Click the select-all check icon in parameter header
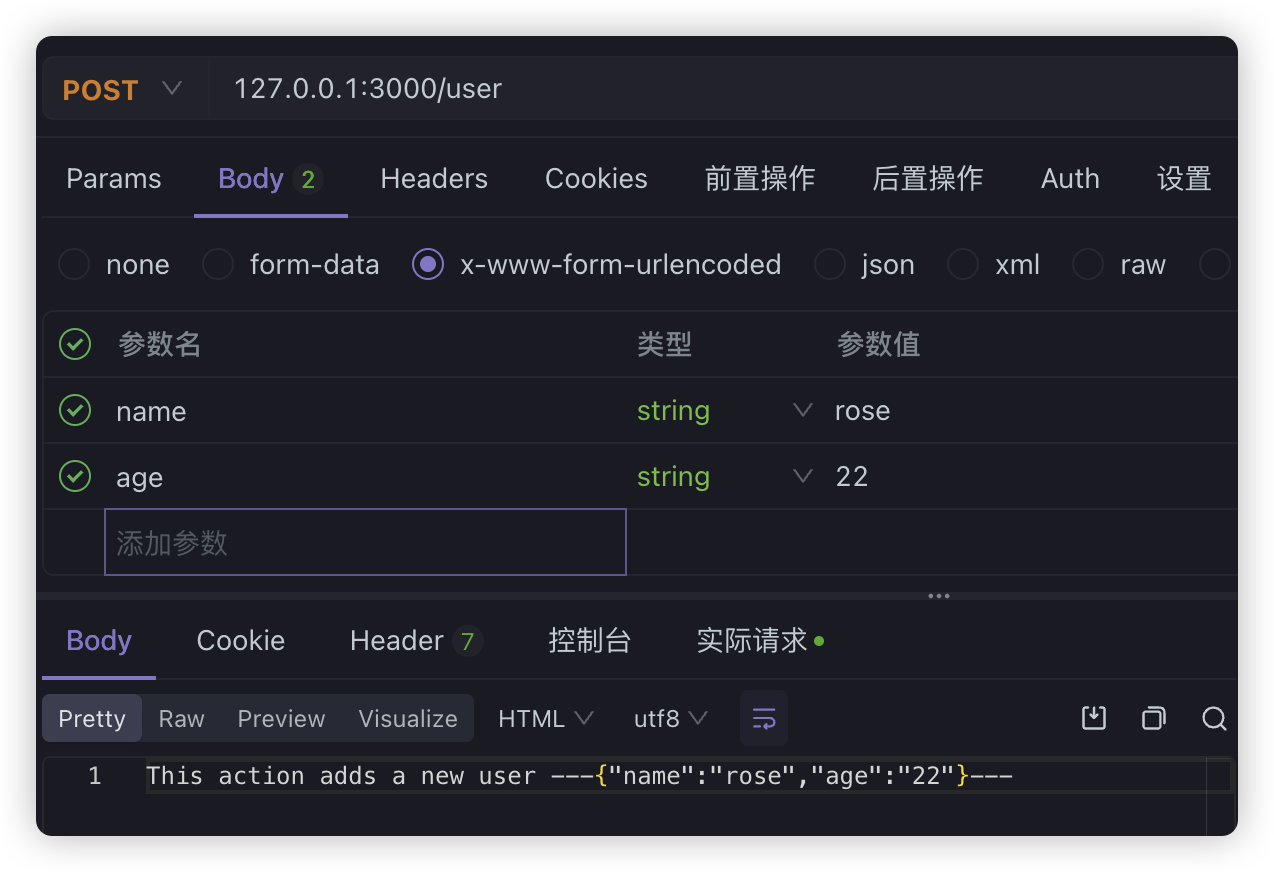The image size is (1274, 872). coord(74,343)
